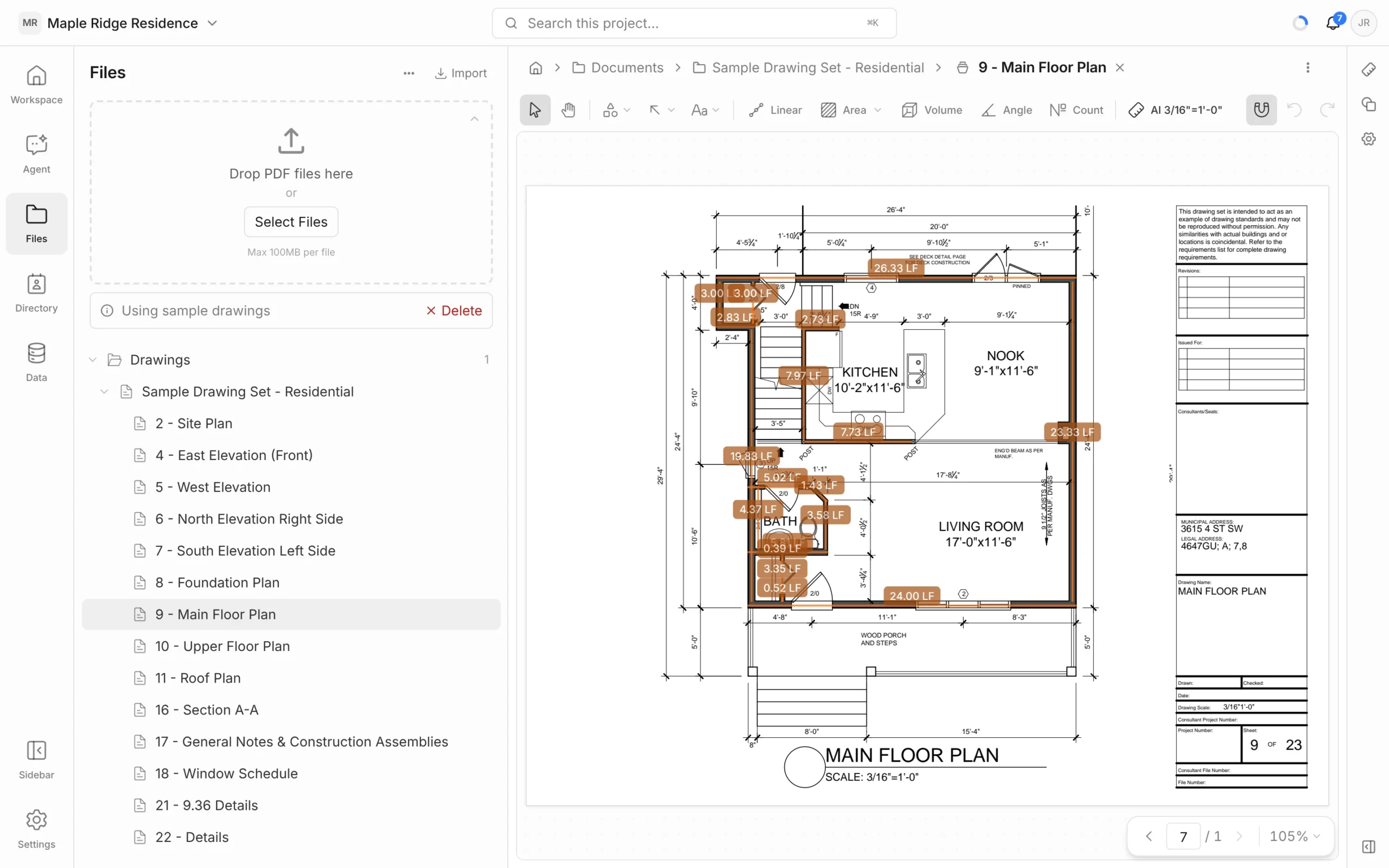Open 6 - North Elevation Right Side
This screenshot has height=868, width=1389.
coord(291,519)
